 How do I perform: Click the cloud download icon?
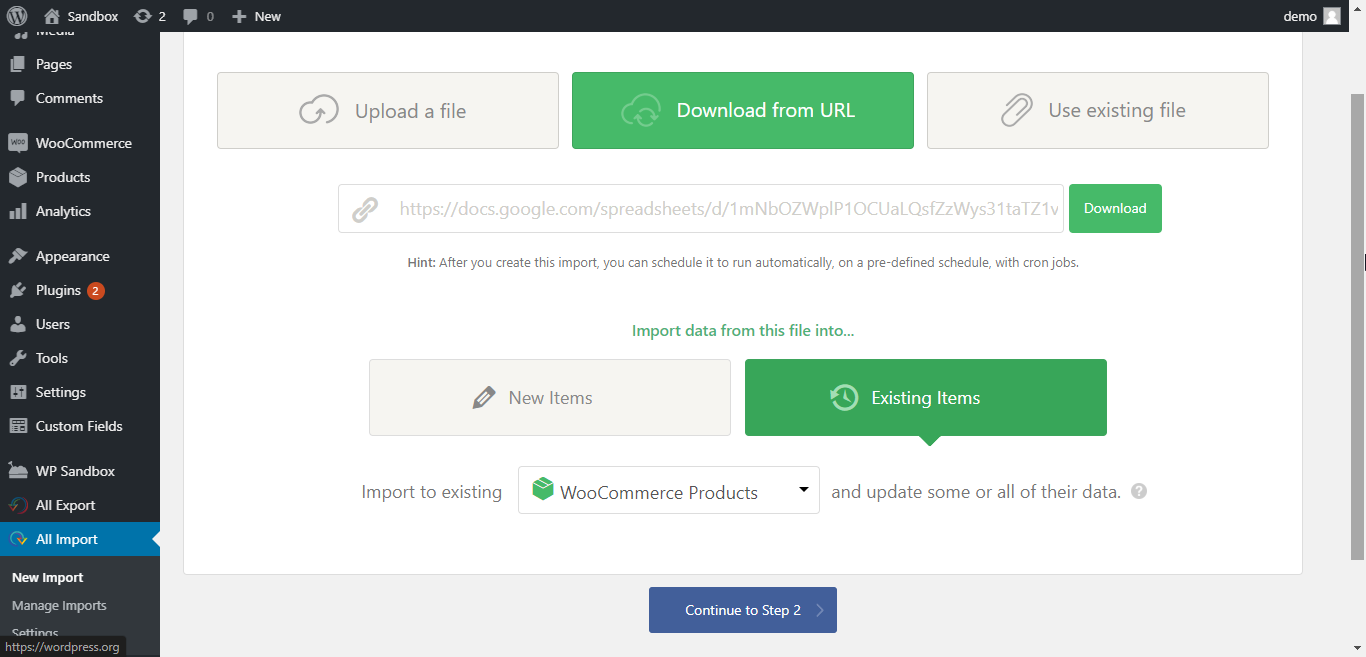(x=641, y=110)
